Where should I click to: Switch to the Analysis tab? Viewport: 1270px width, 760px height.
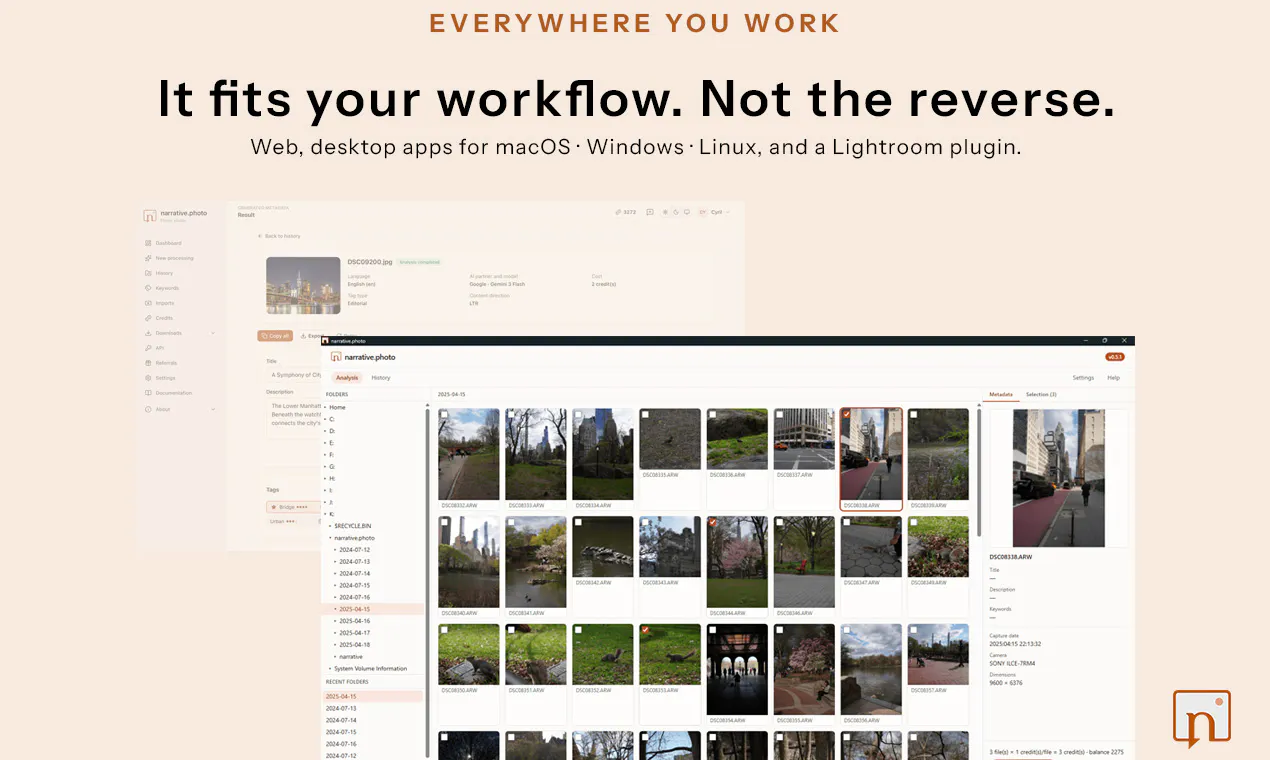coord(347,378)
